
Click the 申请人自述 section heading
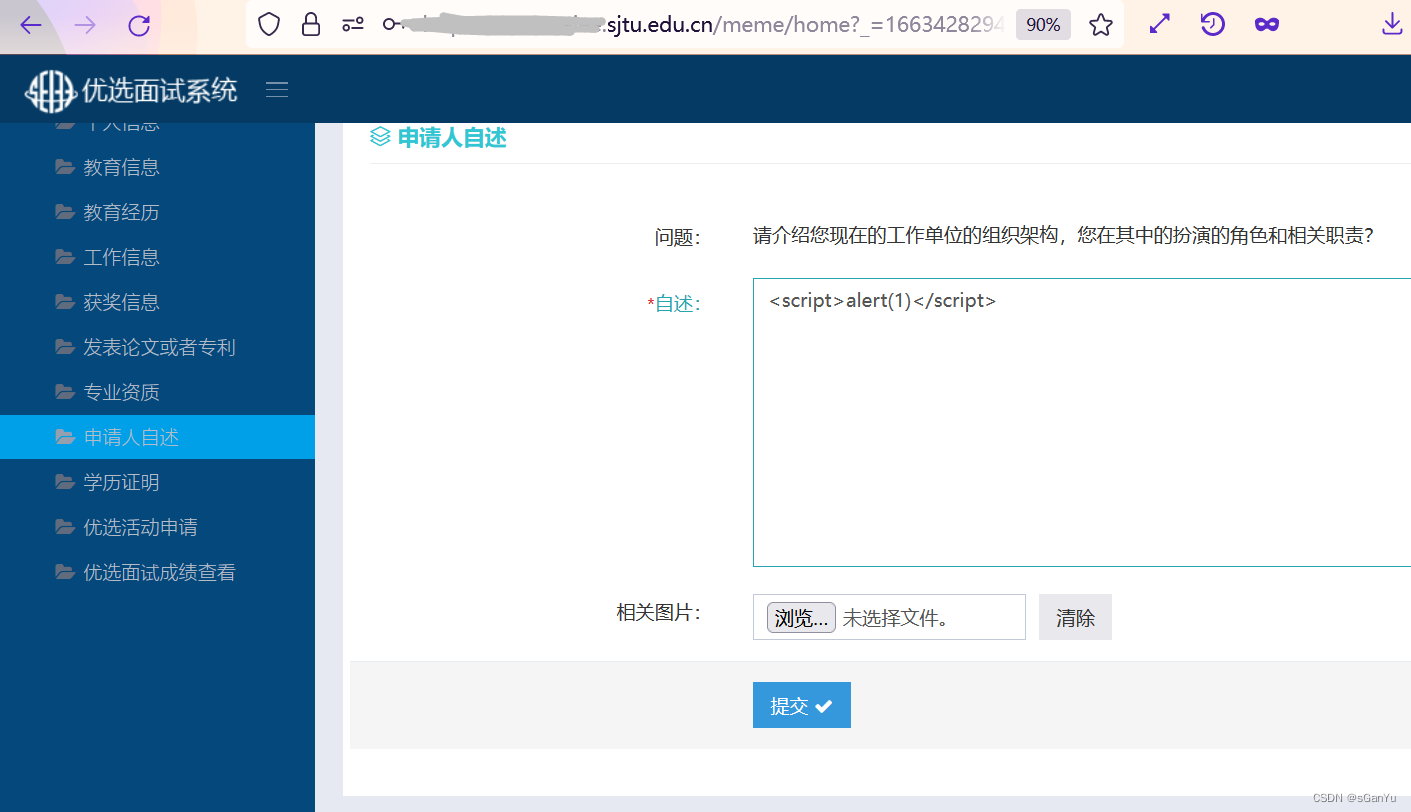tap(452, 138)
